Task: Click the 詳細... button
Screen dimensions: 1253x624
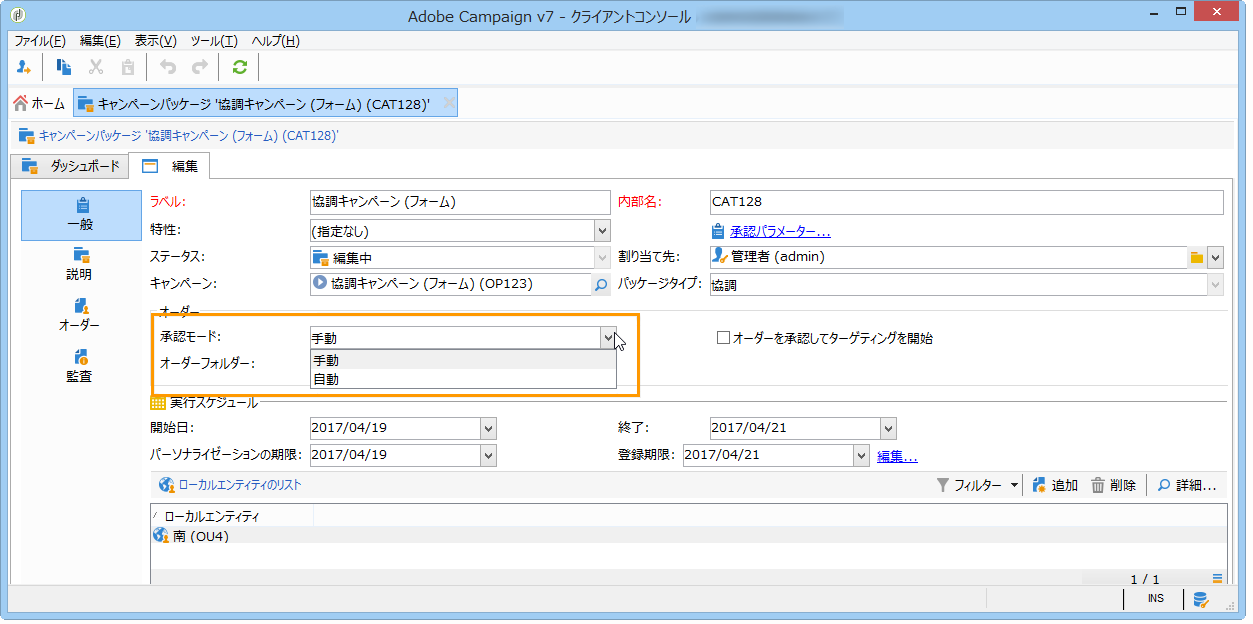Action: (x=1187, y=485)
